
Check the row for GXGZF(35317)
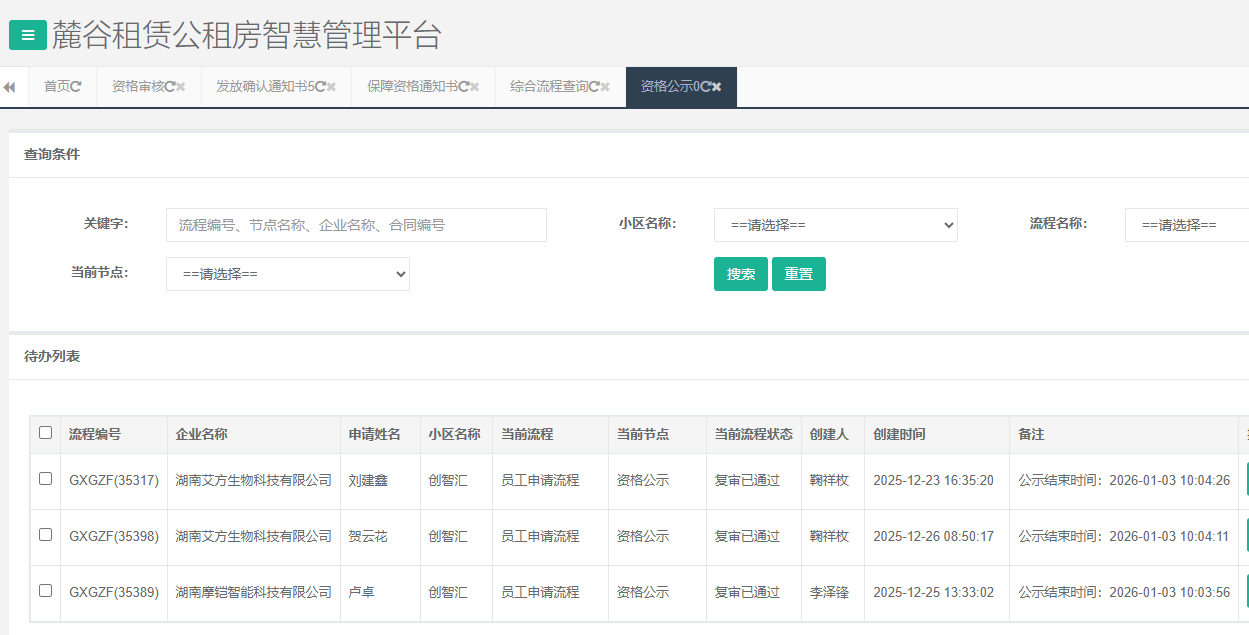coord(45,479)
